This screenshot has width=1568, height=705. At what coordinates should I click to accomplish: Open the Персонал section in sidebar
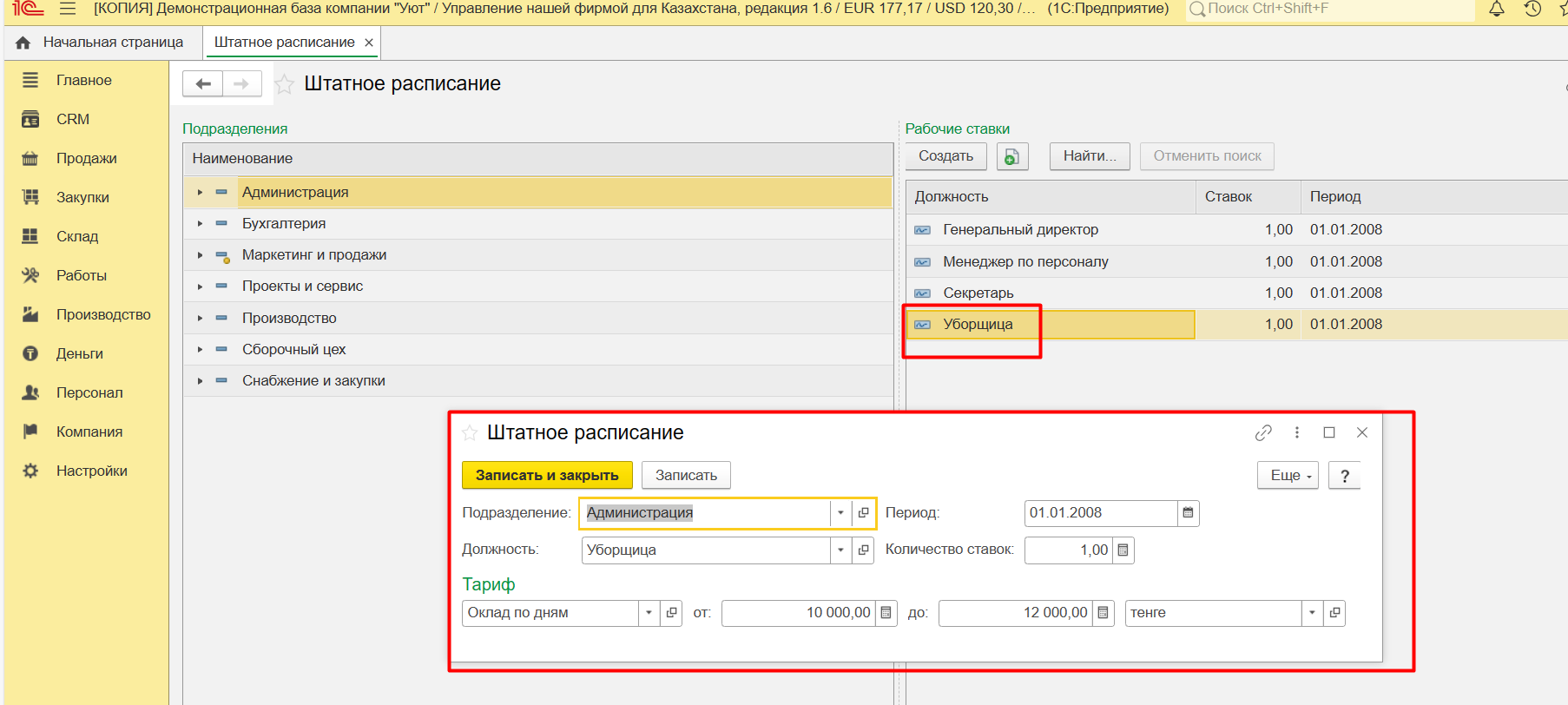(89, 392)
